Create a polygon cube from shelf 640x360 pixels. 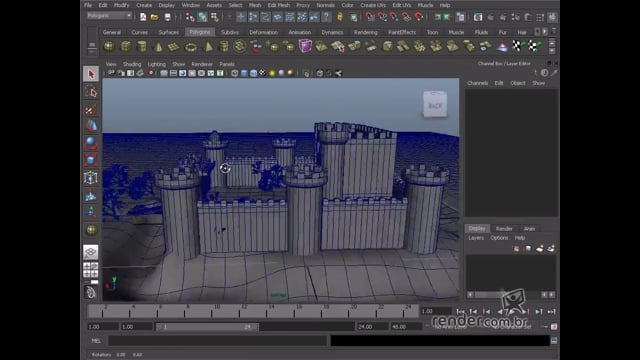pyautogui.click(x=125, y=47)
